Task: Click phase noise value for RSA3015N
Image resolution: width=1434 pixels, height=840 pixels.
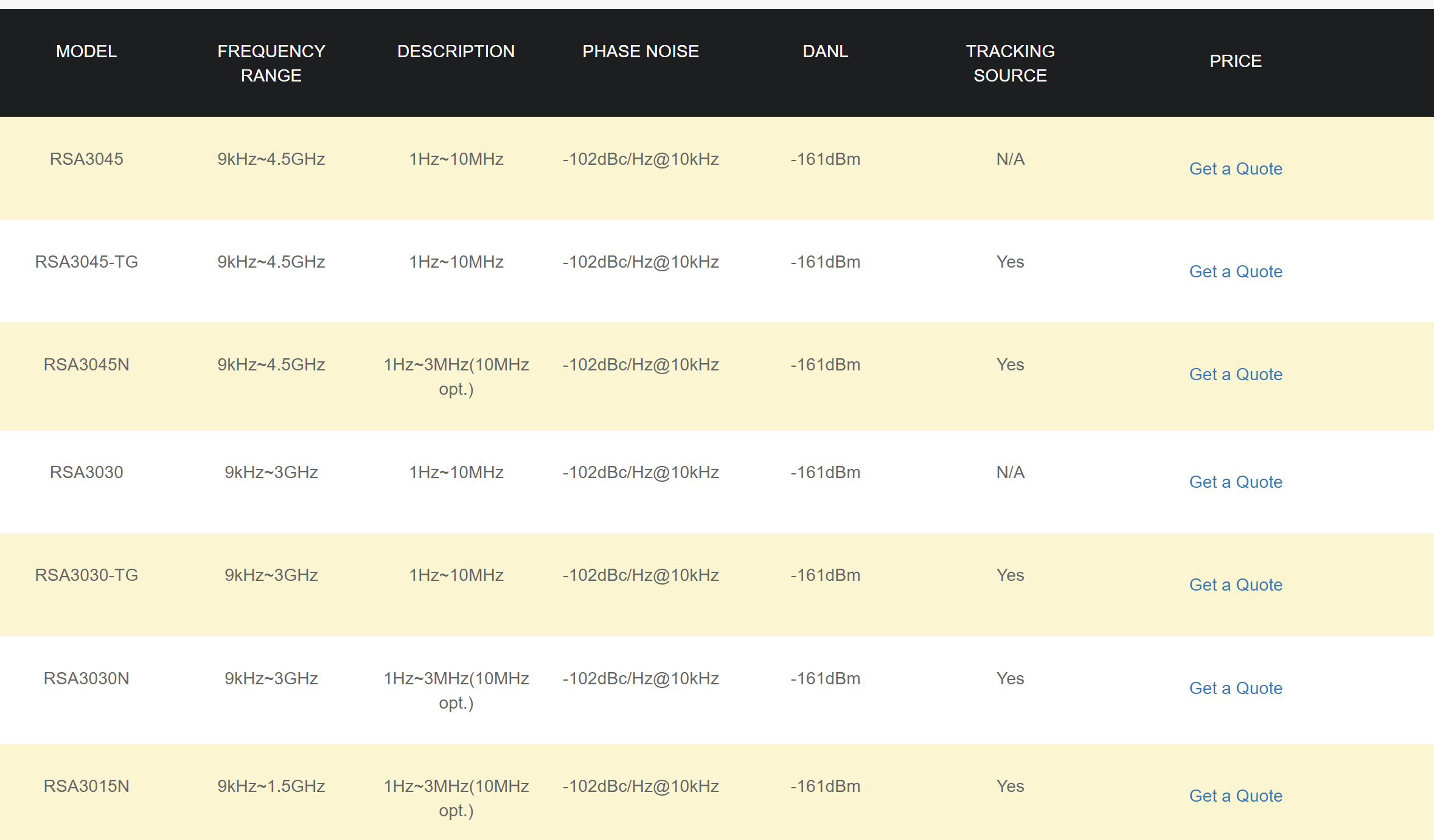Action: coord(641,786)
